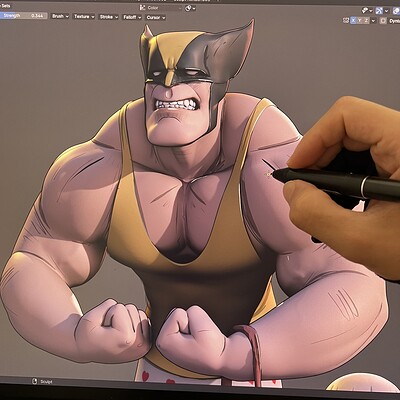Open the Cursor settings dropdown
The width and height of the screenshot is (400, 400).
point(156,18)
